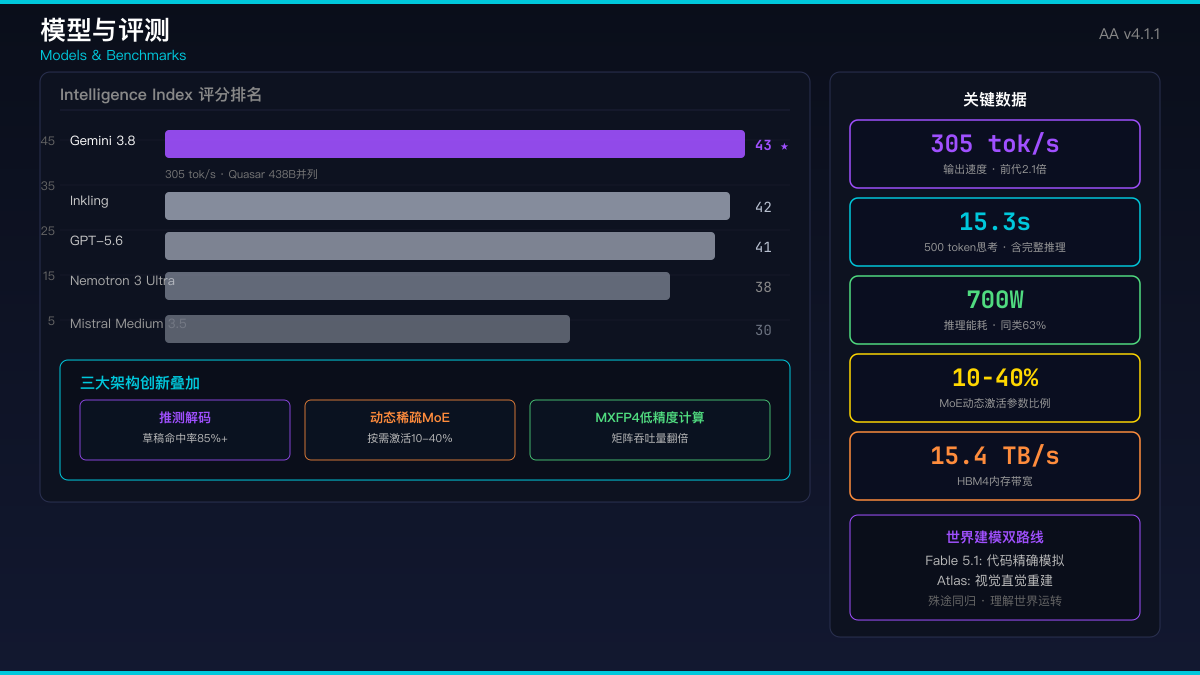The height and width of the screenshot is (675, 1200).
Task: Click the Nemotron 3 Ultra score bar
Action: [x=417, y=286]
